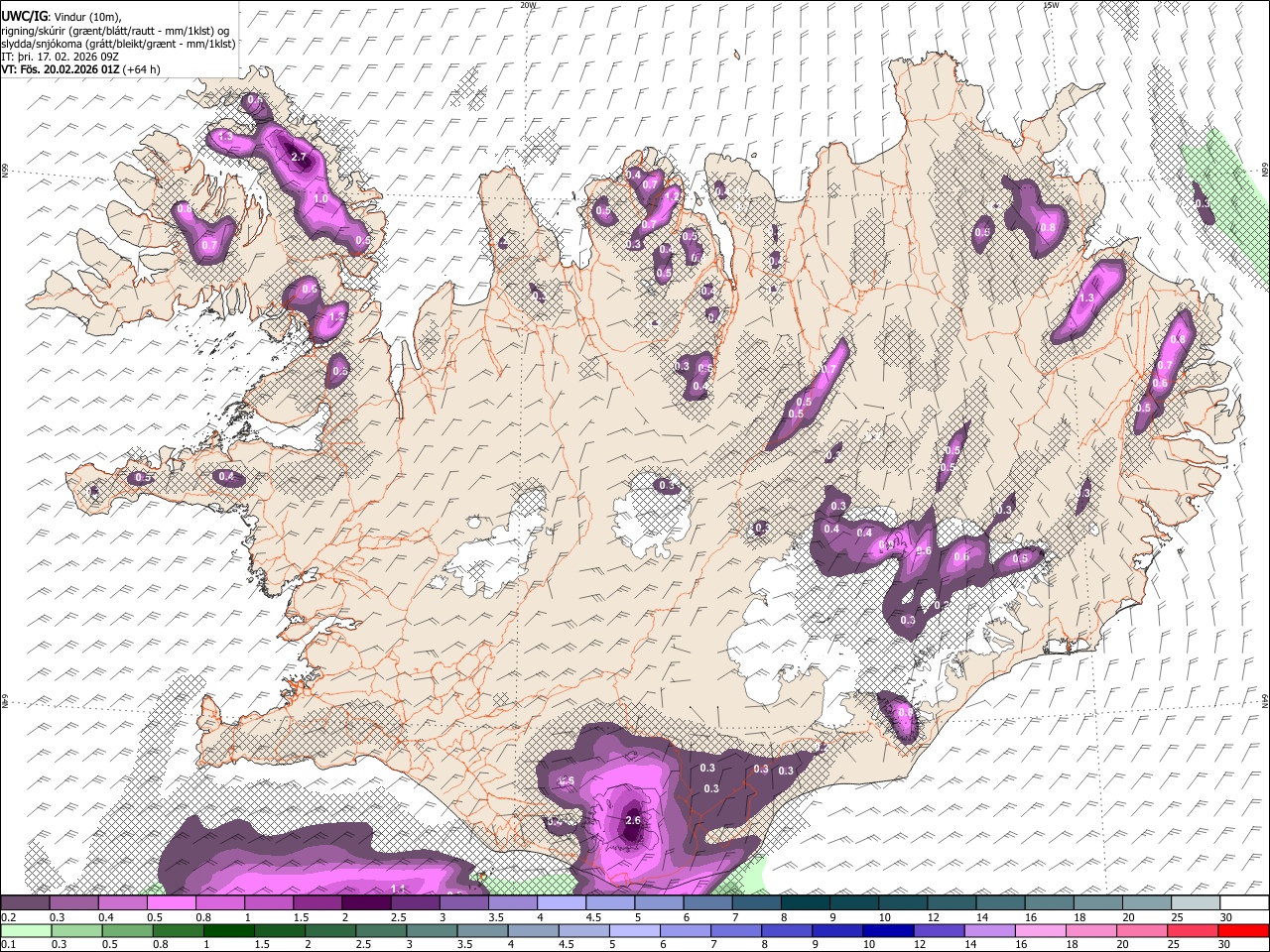Select the dark teal swatch between 8 and 9
The image size is (1270, 952).
(805, 903)
